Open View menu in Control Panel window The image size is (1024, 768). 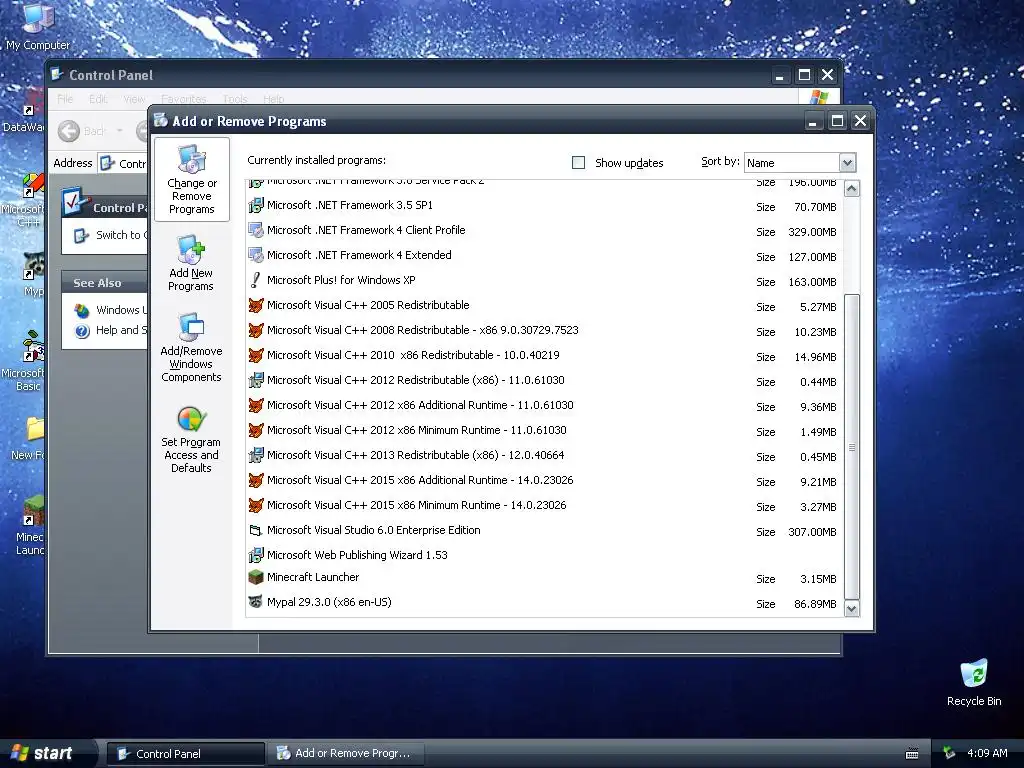pyautogui.click(x=134, y=99)
